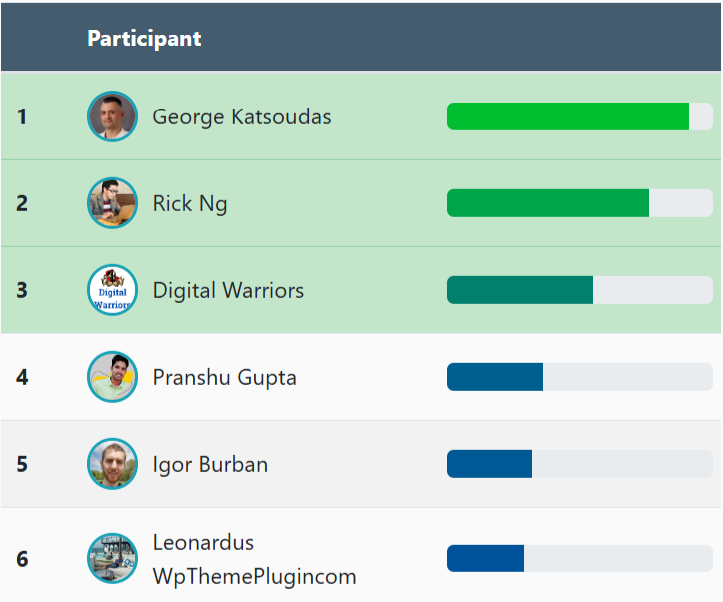Click the Participant column header
723x602 pixels.
pos(144,38)
